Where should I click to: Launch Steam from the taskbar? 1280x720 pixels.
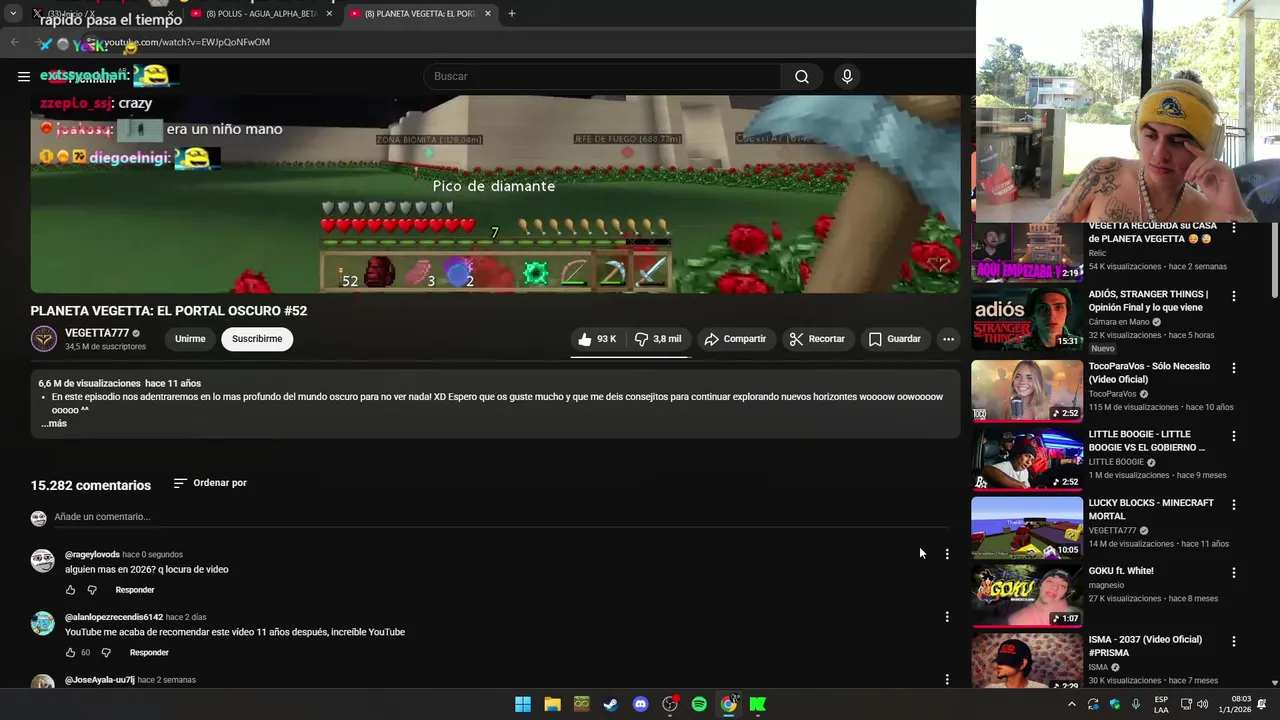click(611, 704)
